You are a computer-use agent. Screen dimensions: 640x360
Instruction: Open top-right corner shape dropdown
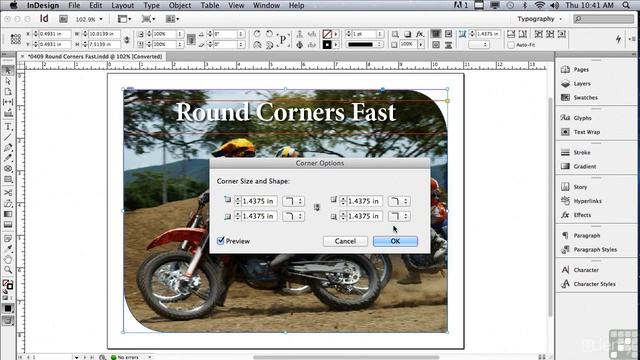click(399, 201)
